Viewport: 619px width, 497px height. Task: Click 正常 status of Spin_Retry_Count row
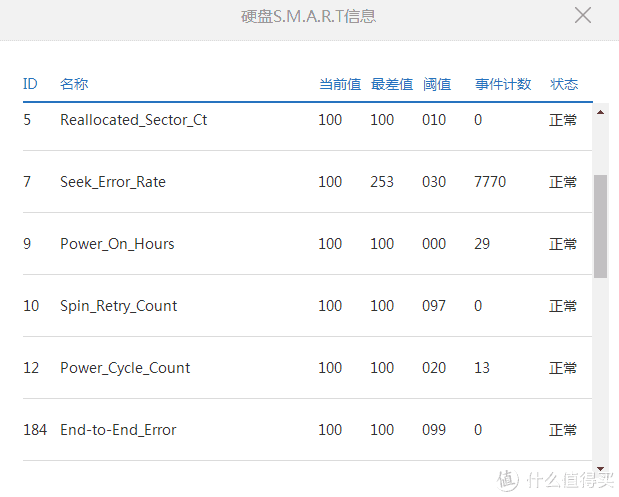[x=563, y=306]
